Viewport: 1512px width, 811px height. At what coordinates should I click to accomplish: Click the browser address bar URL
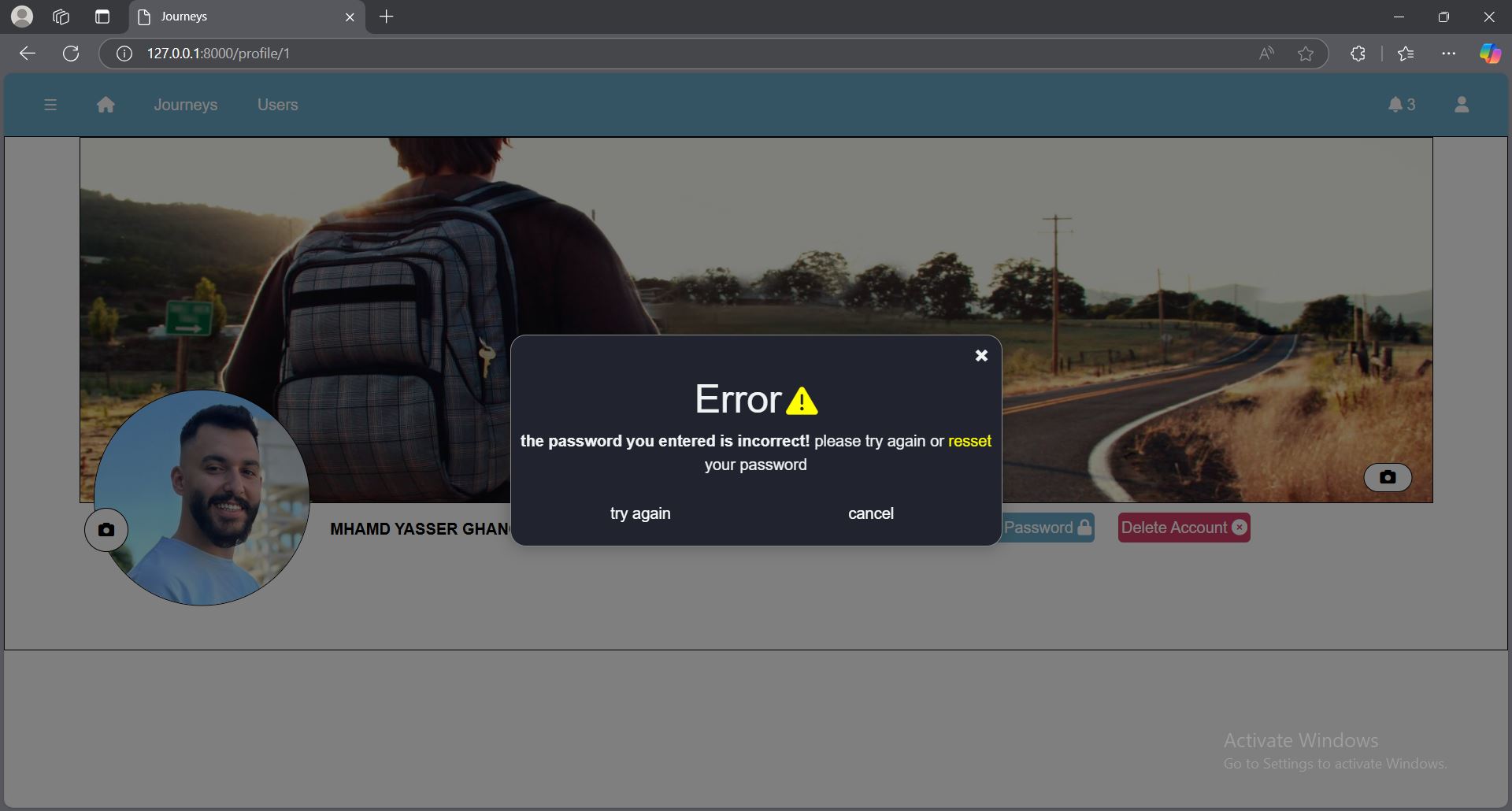click(x=219, y=54)
